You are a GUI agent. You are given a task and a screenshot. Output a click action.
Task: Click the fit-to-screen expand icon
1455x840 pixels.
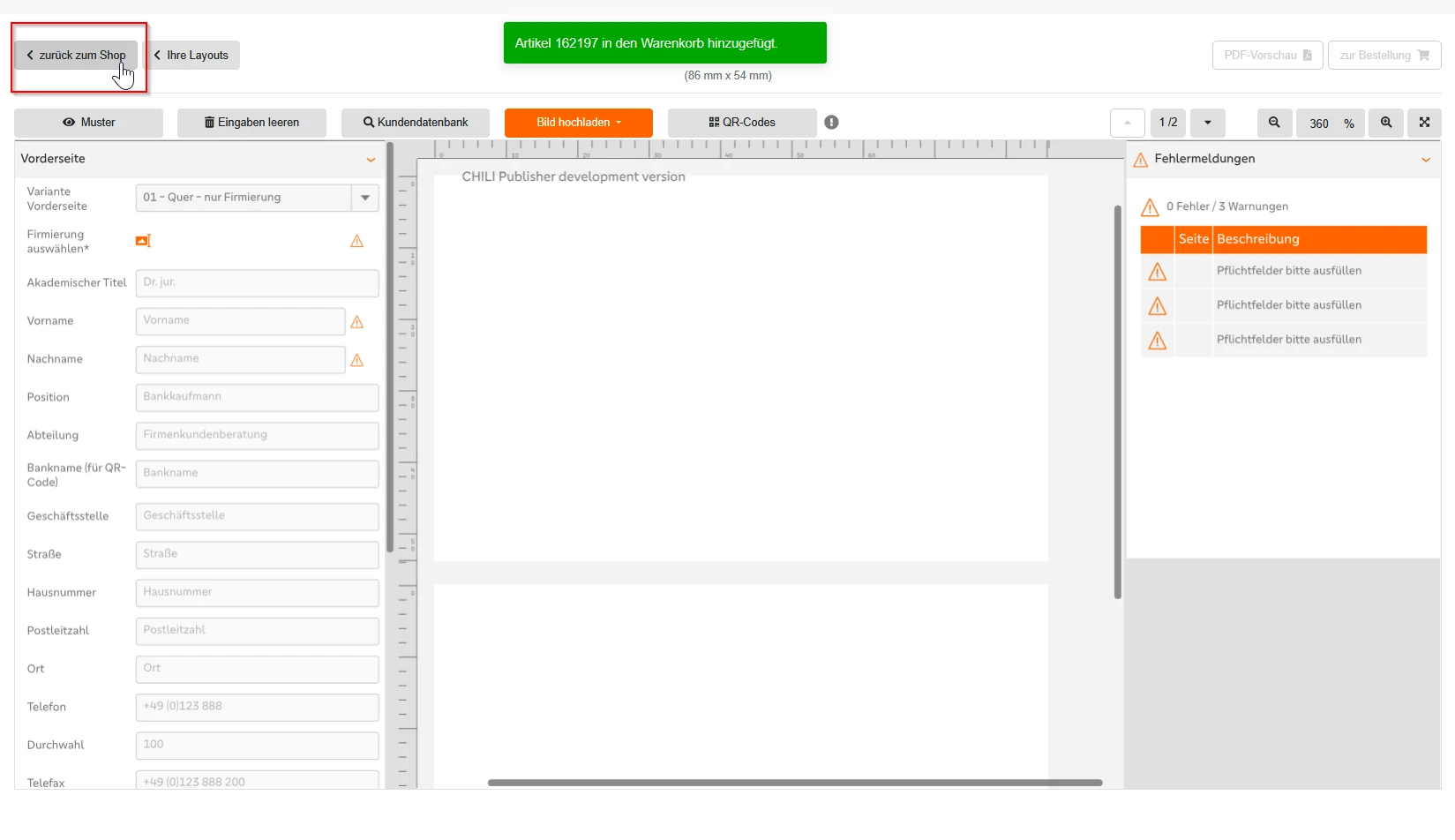(x=1424, y=123)
